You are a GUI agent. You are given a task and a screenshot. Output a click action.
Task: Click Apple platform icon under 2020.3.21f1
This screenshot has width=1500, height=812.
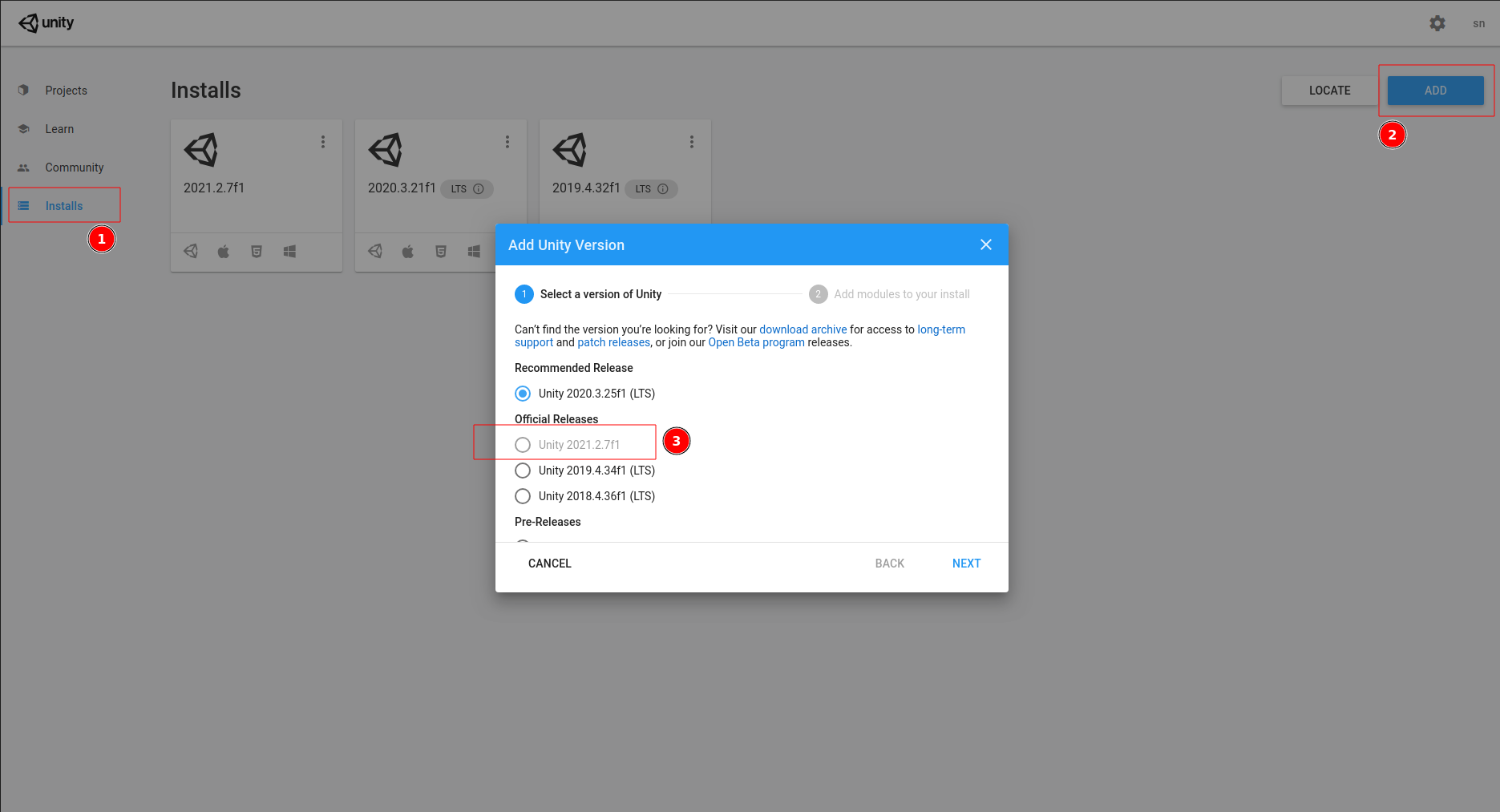pyautogui.click(x=408, y=252)
